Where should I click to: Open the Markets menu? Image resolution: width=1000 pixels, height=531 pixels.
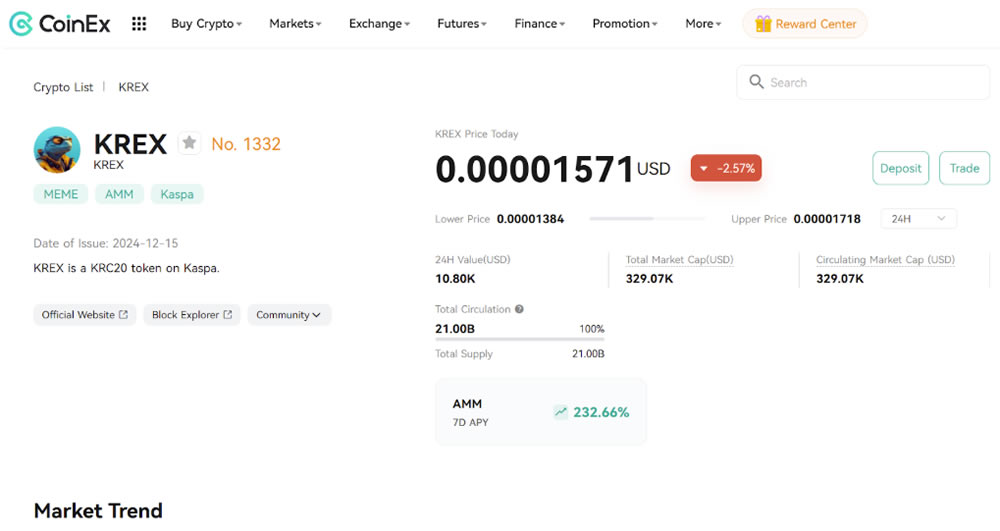point(295,24)
